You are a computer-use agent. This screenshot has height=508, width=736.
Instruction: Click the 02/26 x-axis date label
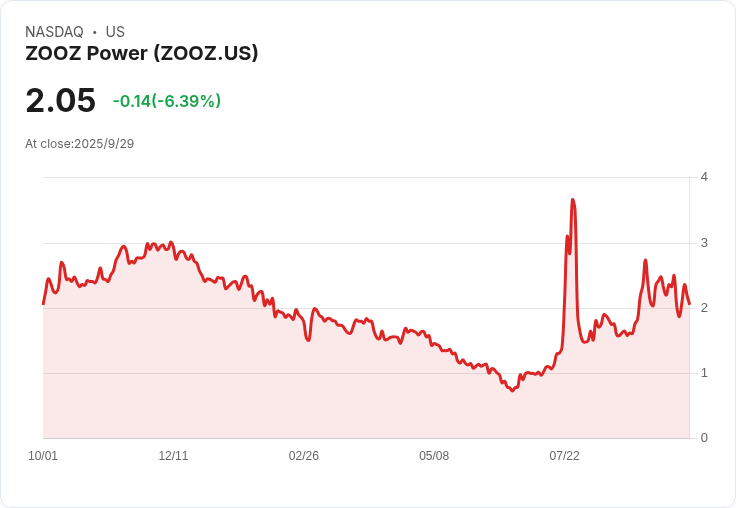pos(303,456)
